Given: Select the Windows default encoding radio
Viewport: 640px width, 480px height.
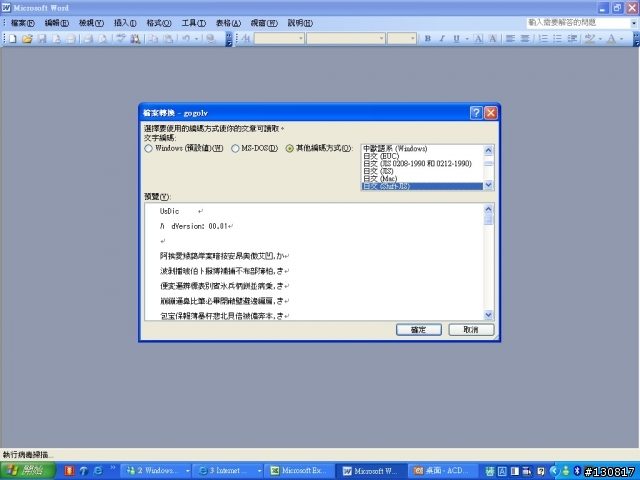Looking at the screenshot, I should pos(148,149).
